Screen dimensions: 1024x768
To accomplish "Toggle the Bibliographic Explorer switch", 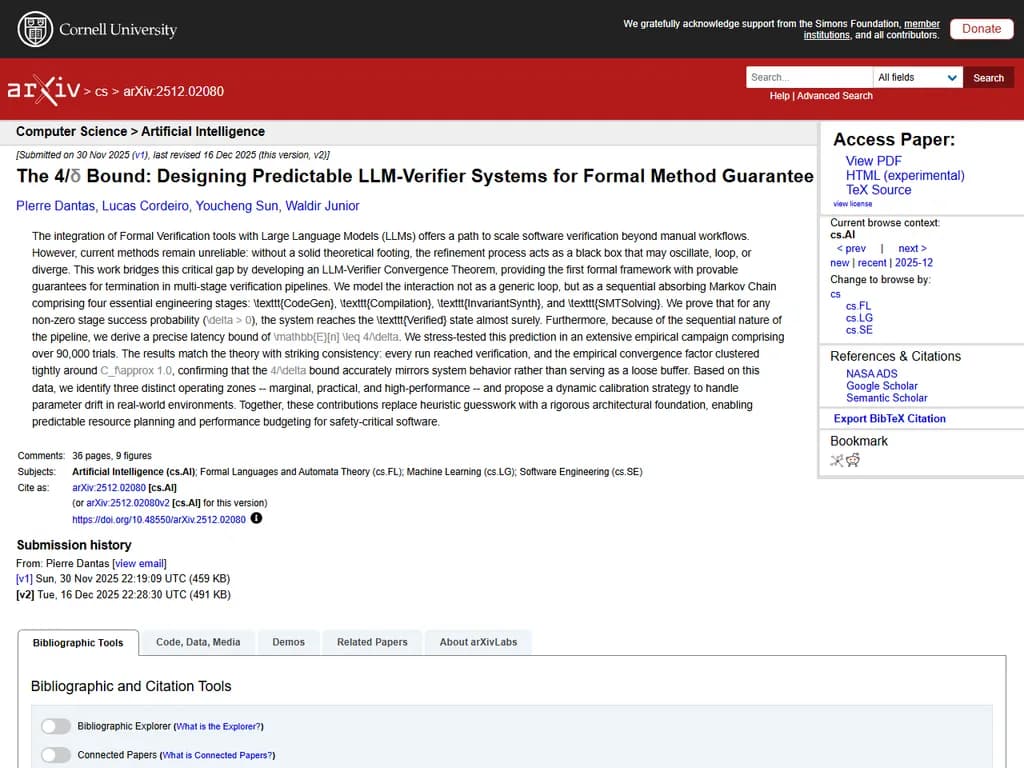I will coord(56,726).
